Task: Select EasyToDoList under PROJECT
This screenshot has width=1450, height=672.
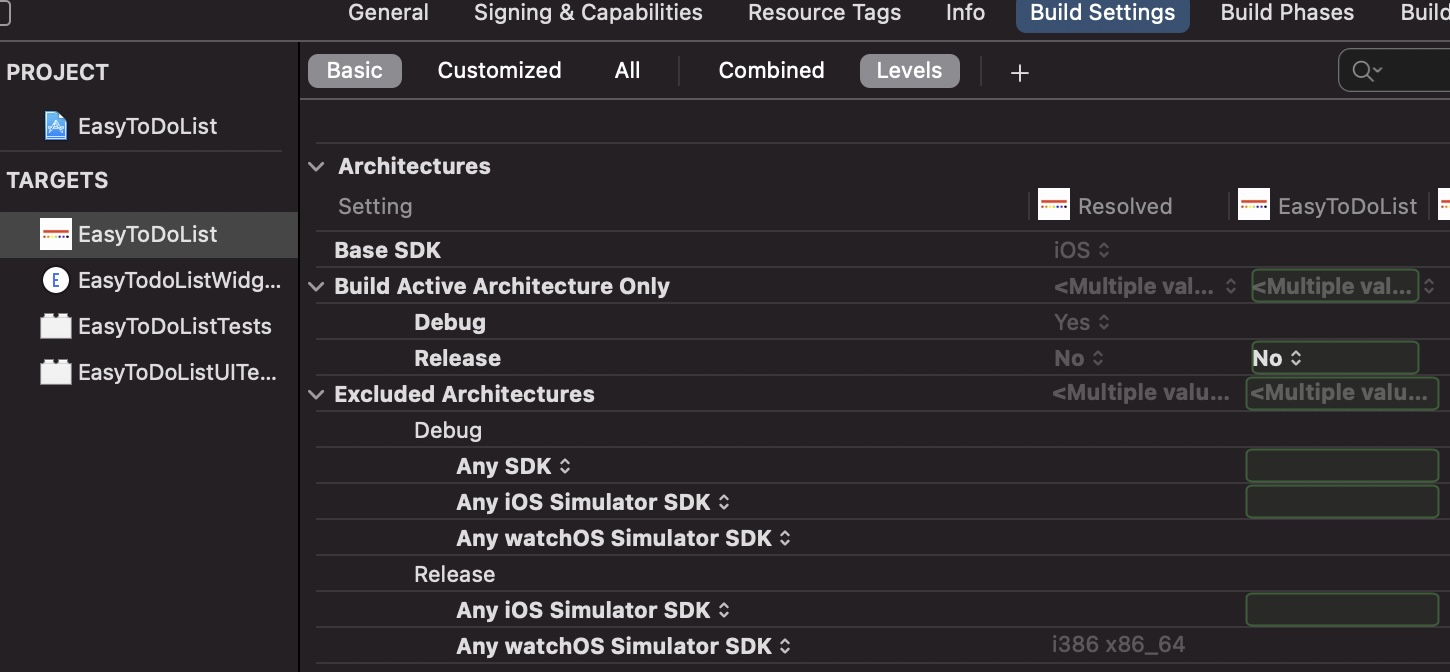Action: [x=149, y=126]
